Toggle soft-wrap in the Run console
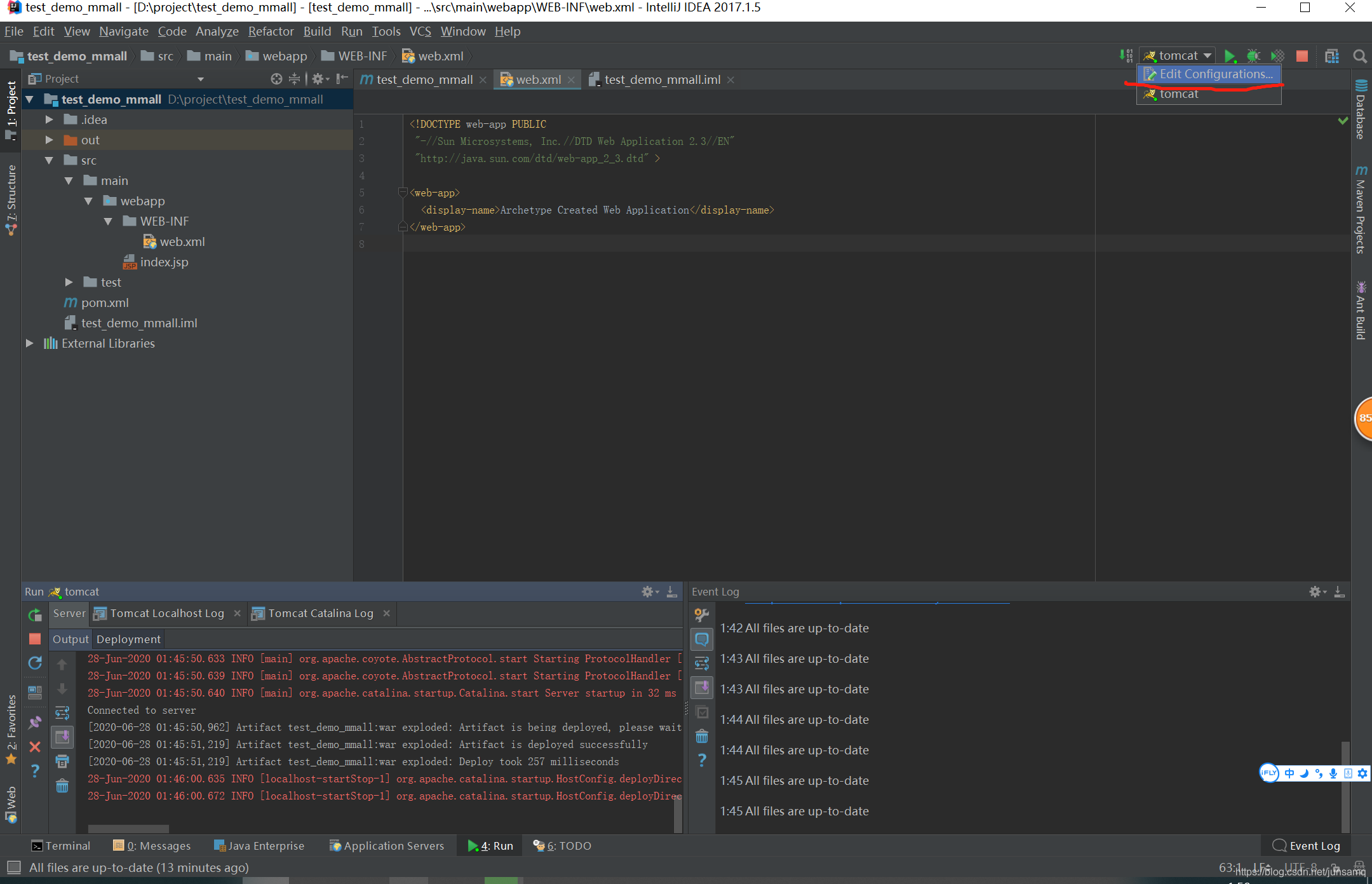 [x=62, y=713]
